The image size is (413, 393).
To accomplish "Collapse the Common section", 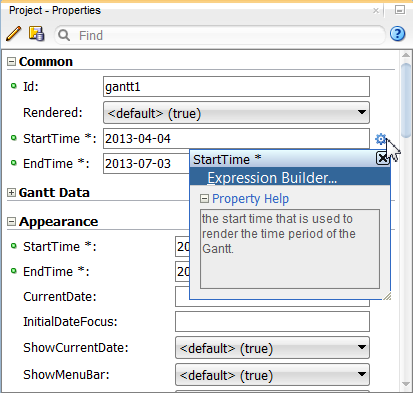I will pos(11,62).
